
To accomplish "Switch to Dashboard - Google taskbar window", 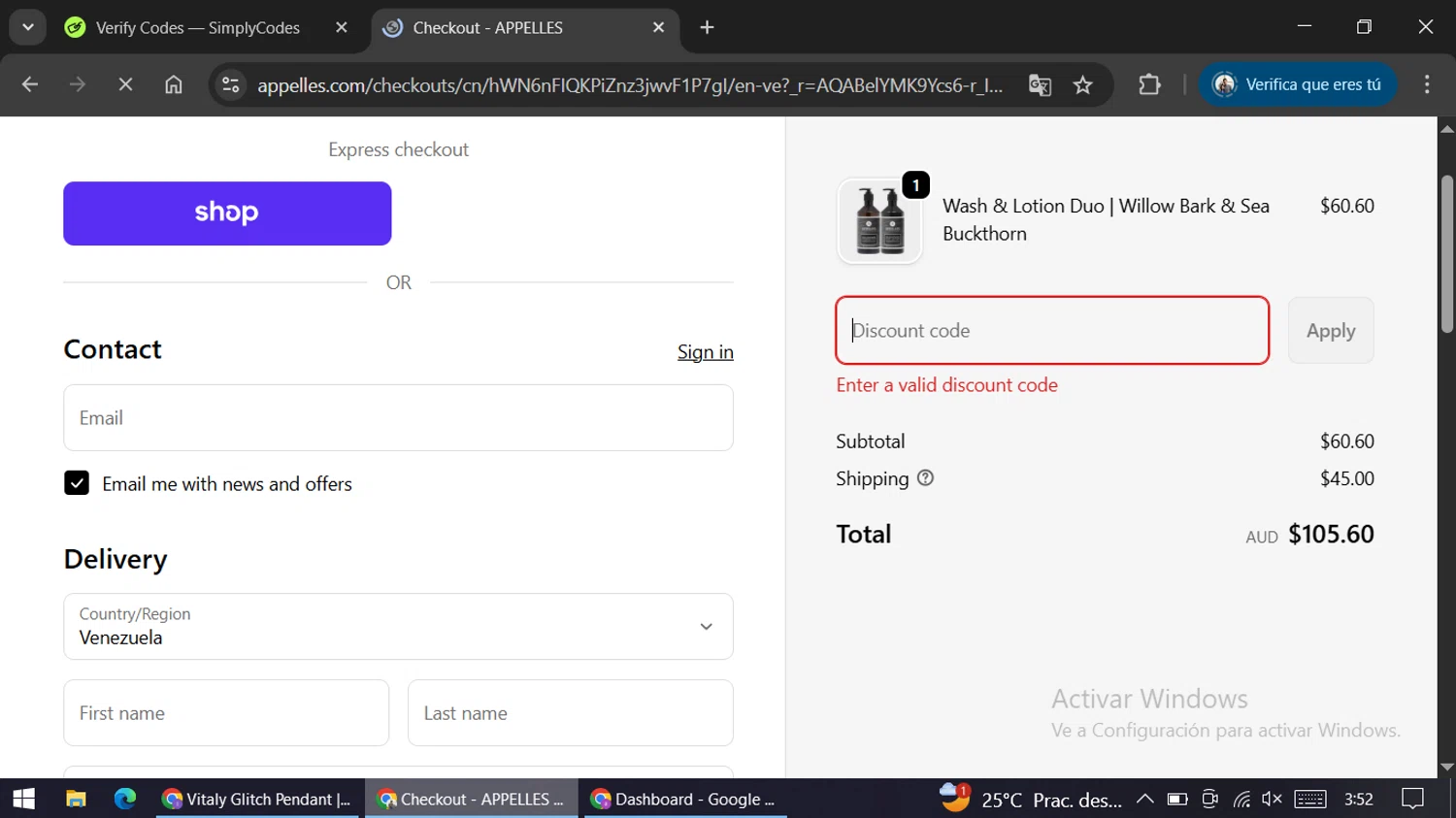I will [685, 799].
